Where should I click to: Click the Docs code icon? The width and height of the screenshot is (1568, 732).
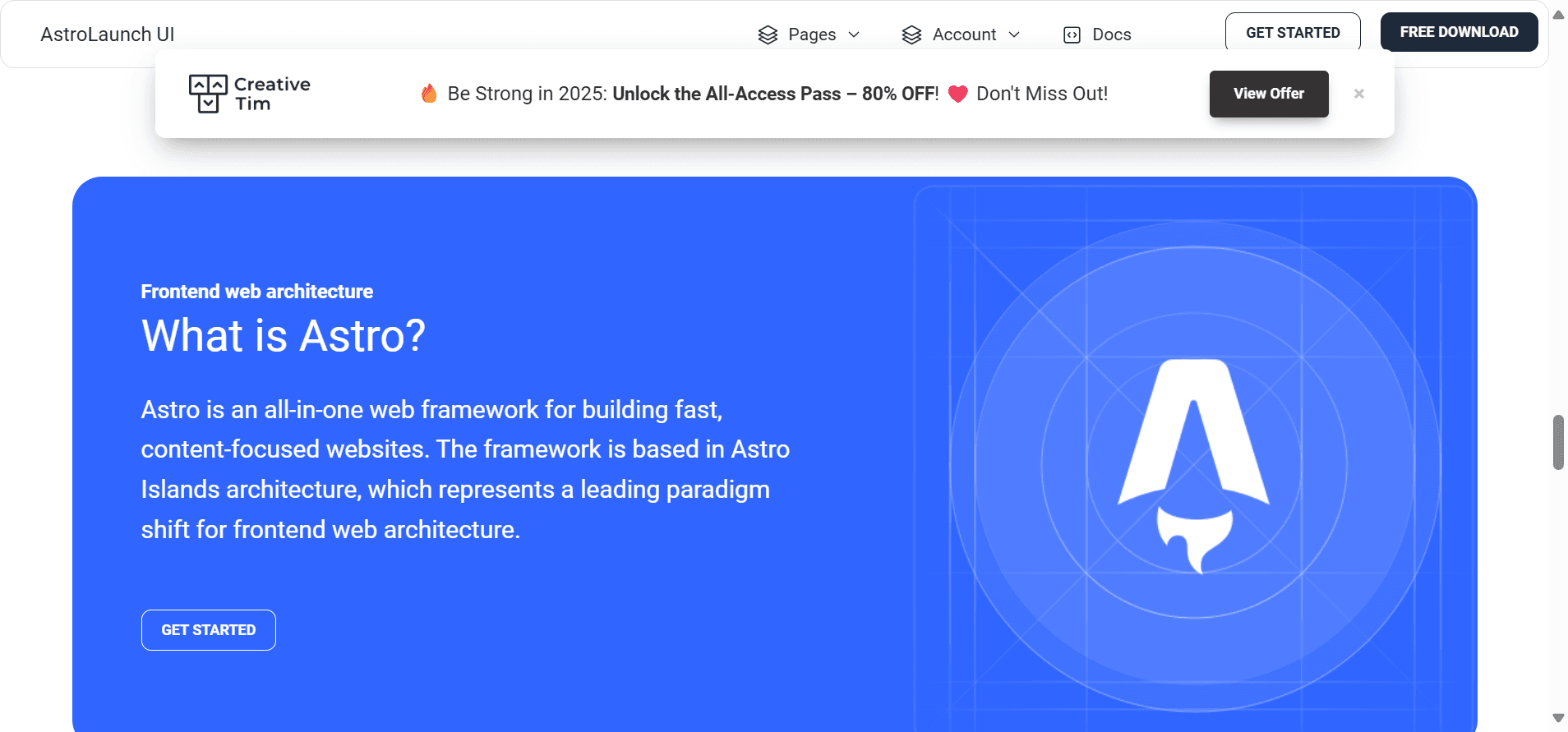pos(1072,35)
